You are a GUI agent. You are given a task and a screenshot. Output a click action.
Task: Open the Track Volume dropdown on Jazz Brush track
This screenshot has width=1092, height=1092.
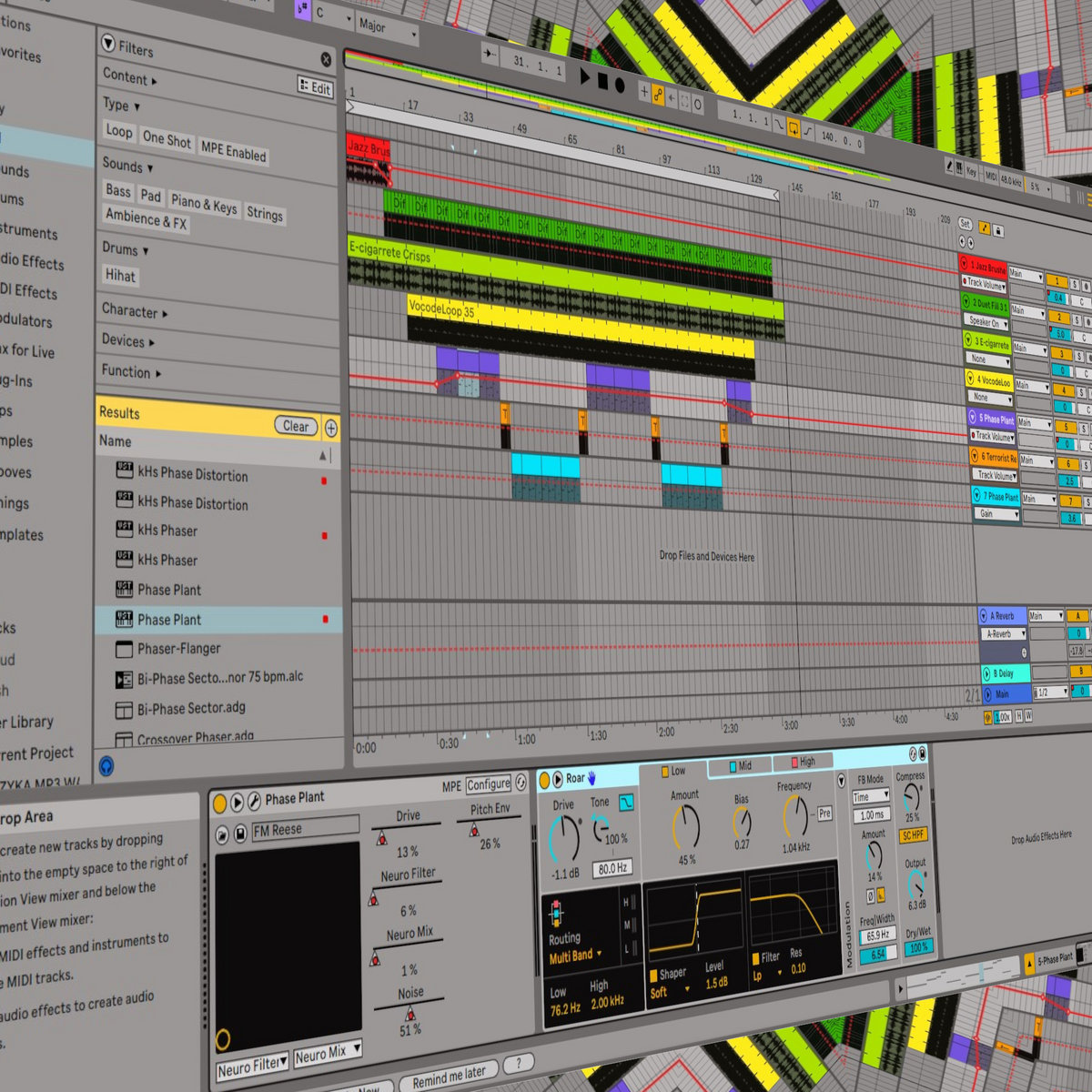(x=985, y=285)
